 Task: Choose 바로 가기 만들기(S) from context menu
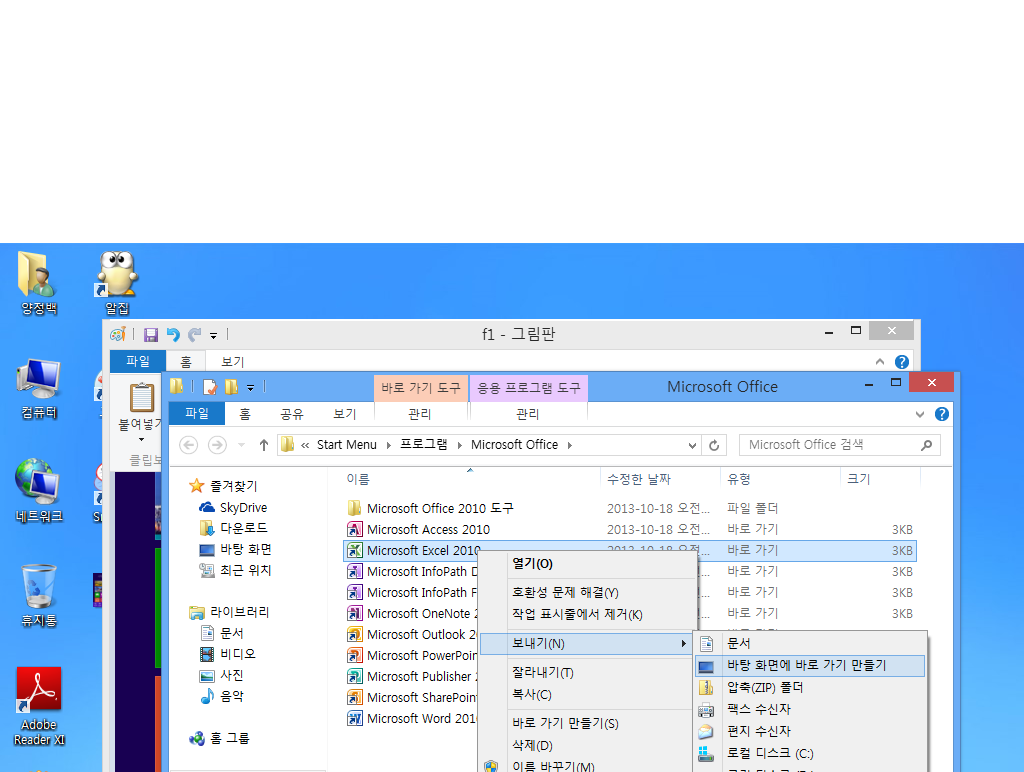coord(565,724)
